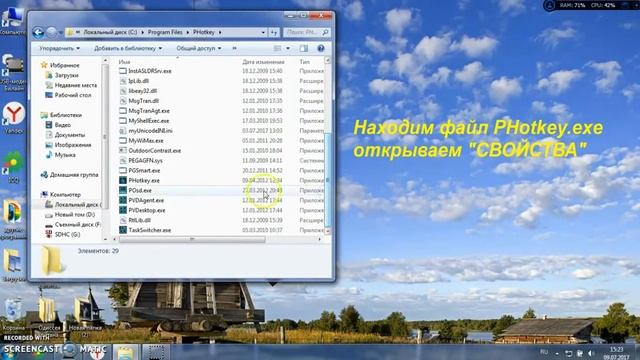640x360 pixels.
Task: Select Компьютер in navigation pane
Action: (61, 194)
